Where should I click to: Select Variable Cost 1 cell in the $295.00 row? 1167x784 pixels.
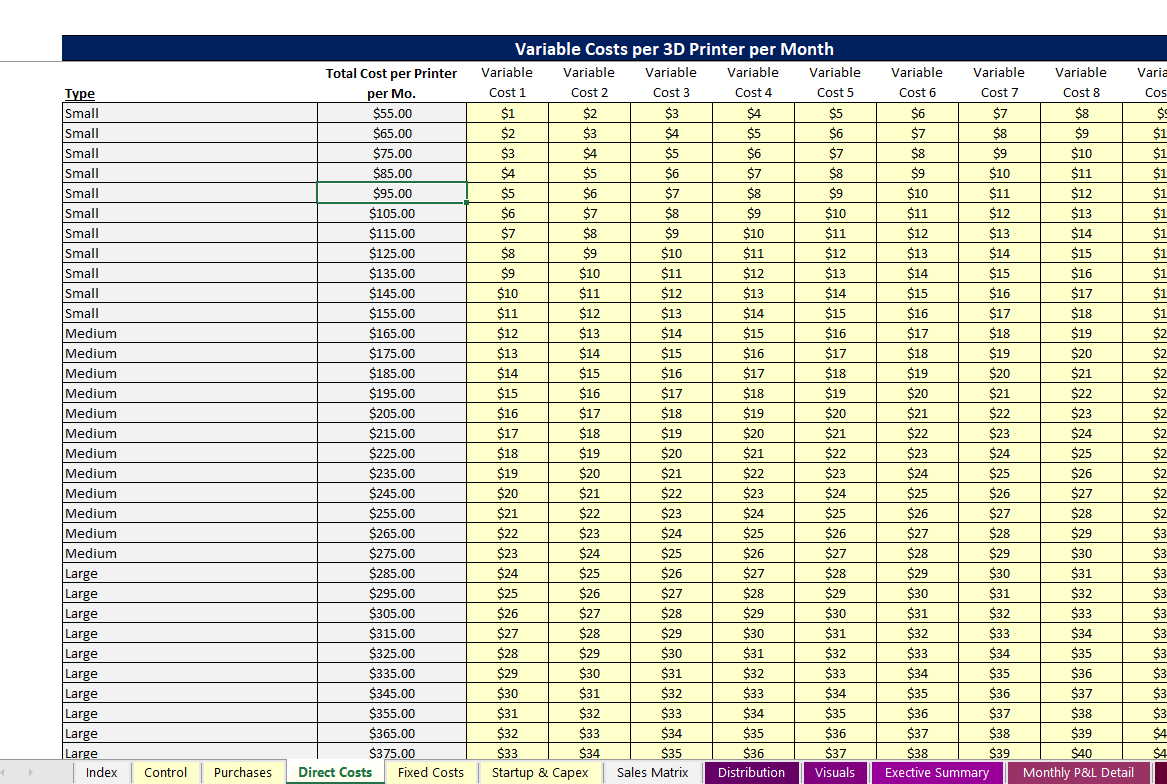pyautogui.click(x=508, y=593)
